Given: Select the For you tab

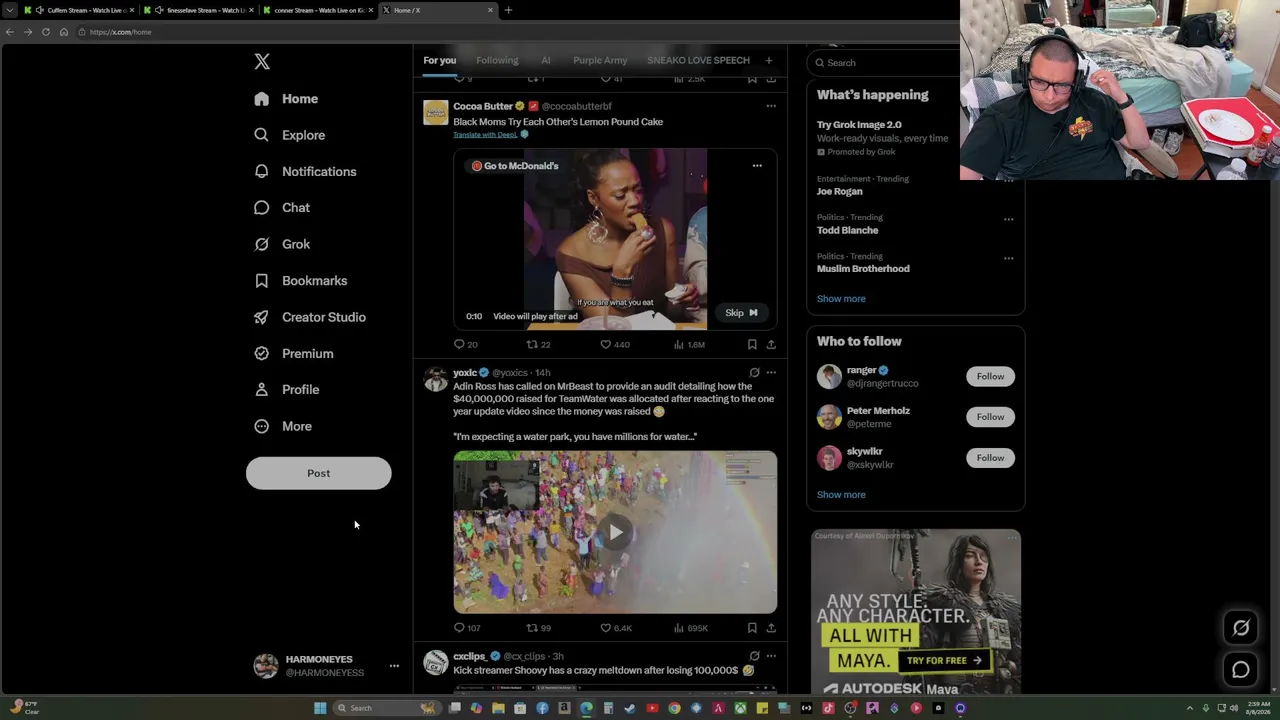Looking at the screenshot, I should [x=439, y=60].
